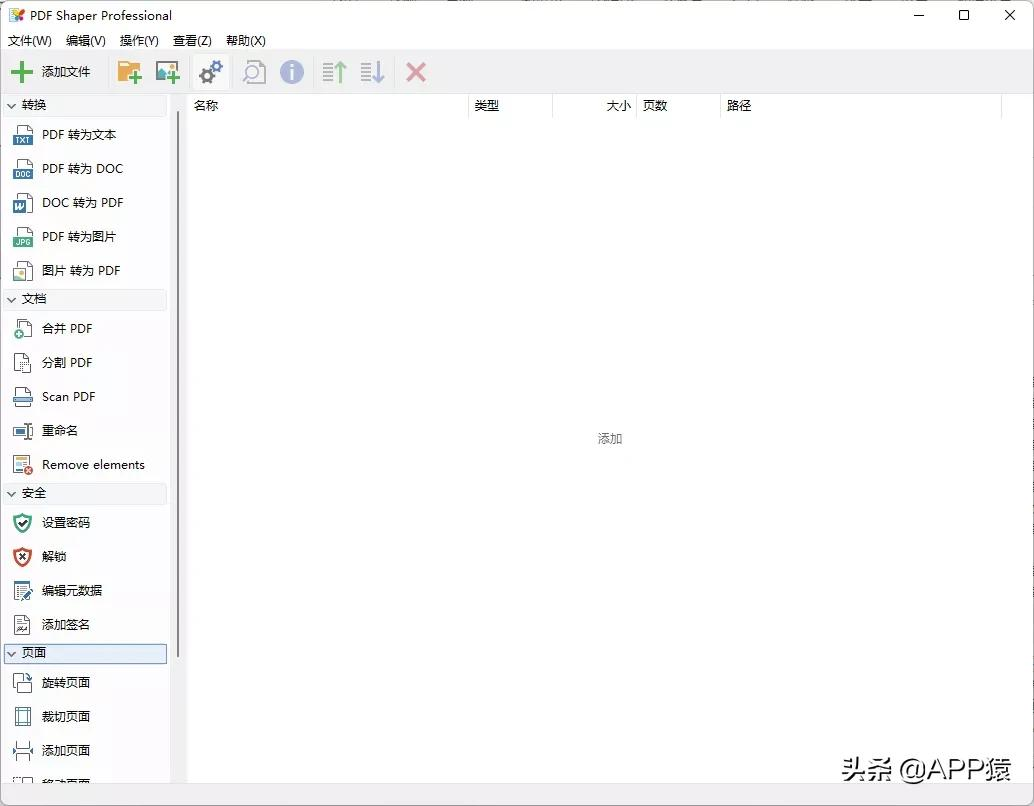Select the Remove elements tool
This screenshot has width=1034, height=806.
(92, 464)
